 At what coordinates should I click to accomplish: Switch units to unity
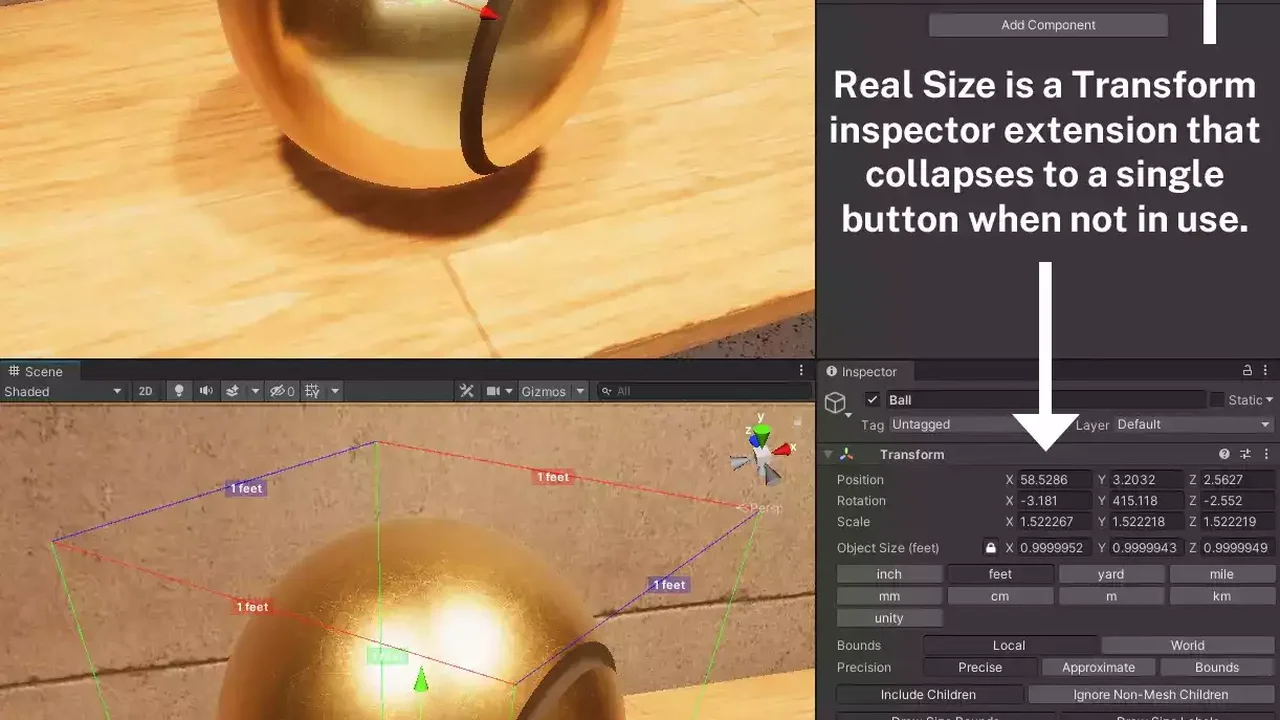click(x=889, y=618)
